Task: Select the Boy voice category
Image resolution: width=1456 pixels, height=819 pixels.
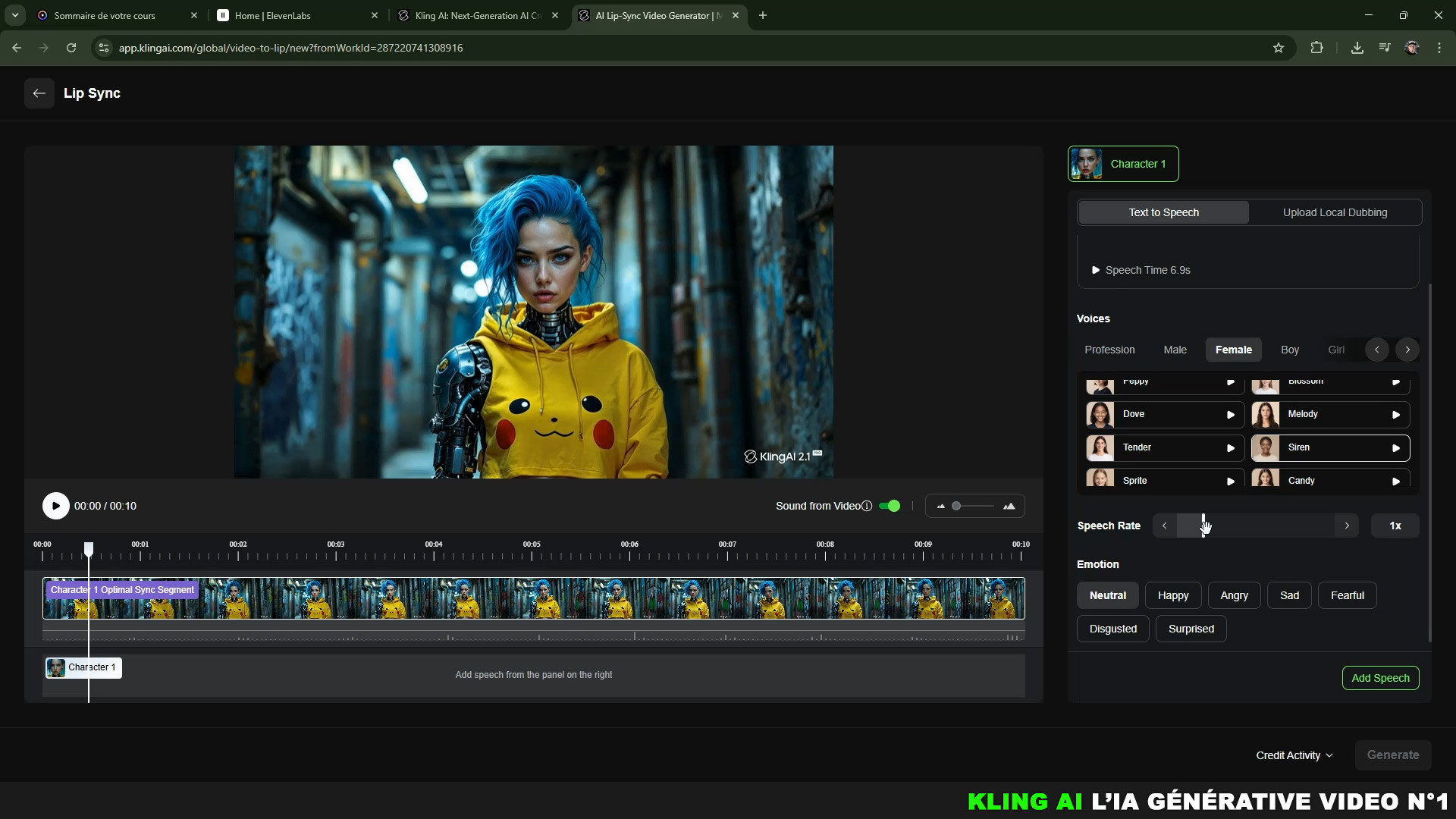Action: (1289, 350)
